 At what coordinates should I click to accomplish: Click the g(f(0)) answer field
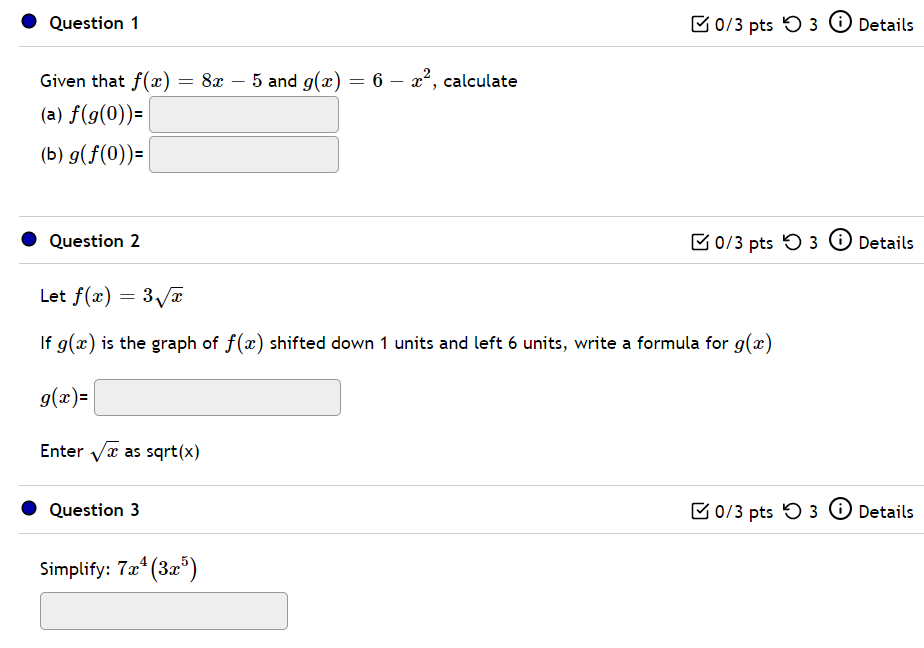[244, 154]
